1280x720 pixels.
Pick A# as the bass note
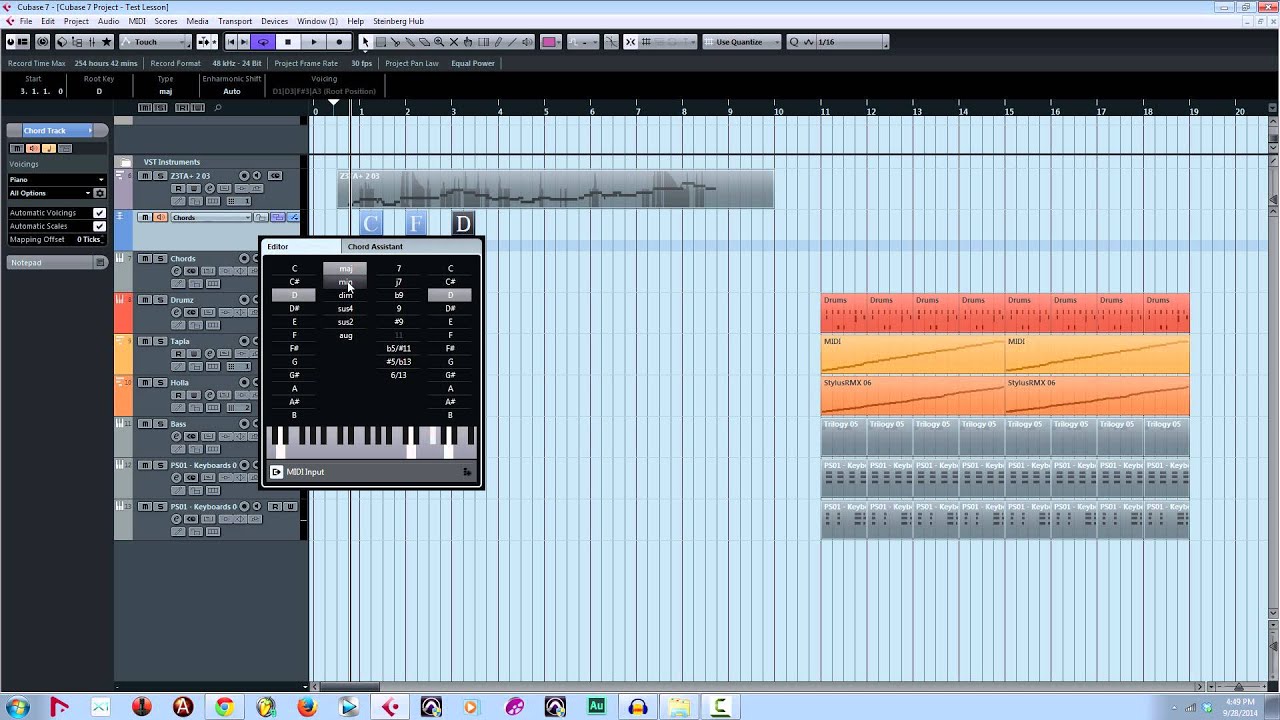click(450, 402)
